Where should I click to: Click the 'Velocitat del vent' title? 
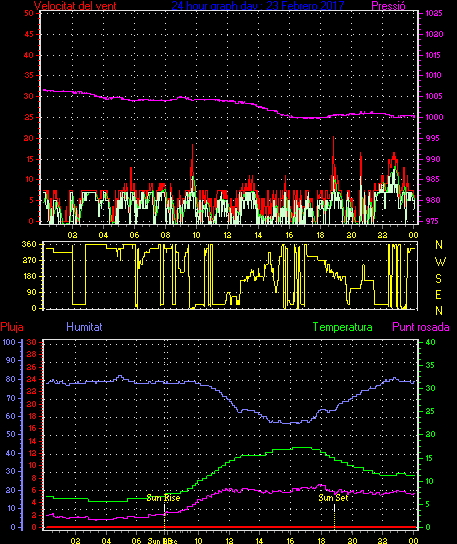tap(75, 5)
